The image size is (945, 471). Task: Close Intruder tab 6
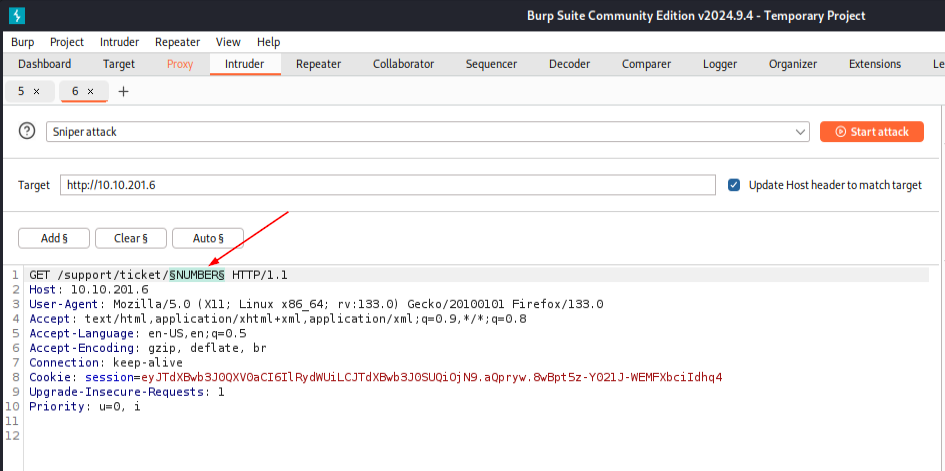pyautogui.click(x=90, y=91)
